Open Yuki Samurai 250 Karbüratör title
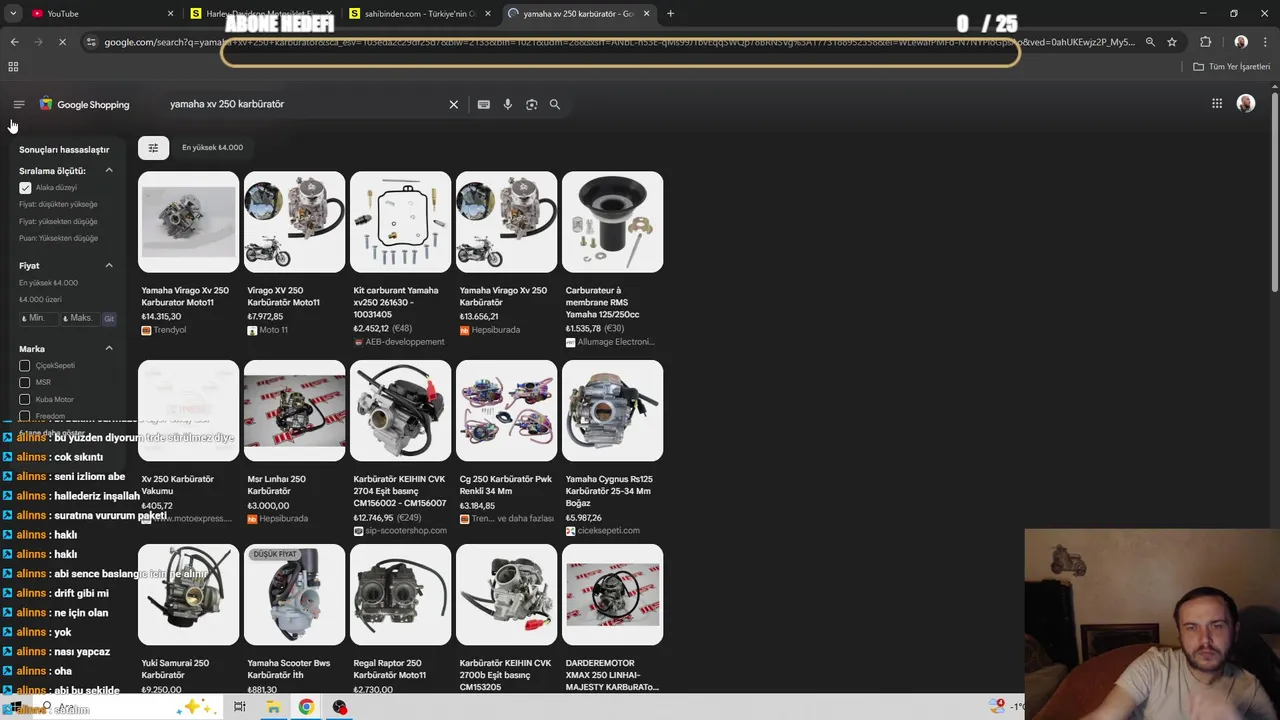 coord(176,669)
